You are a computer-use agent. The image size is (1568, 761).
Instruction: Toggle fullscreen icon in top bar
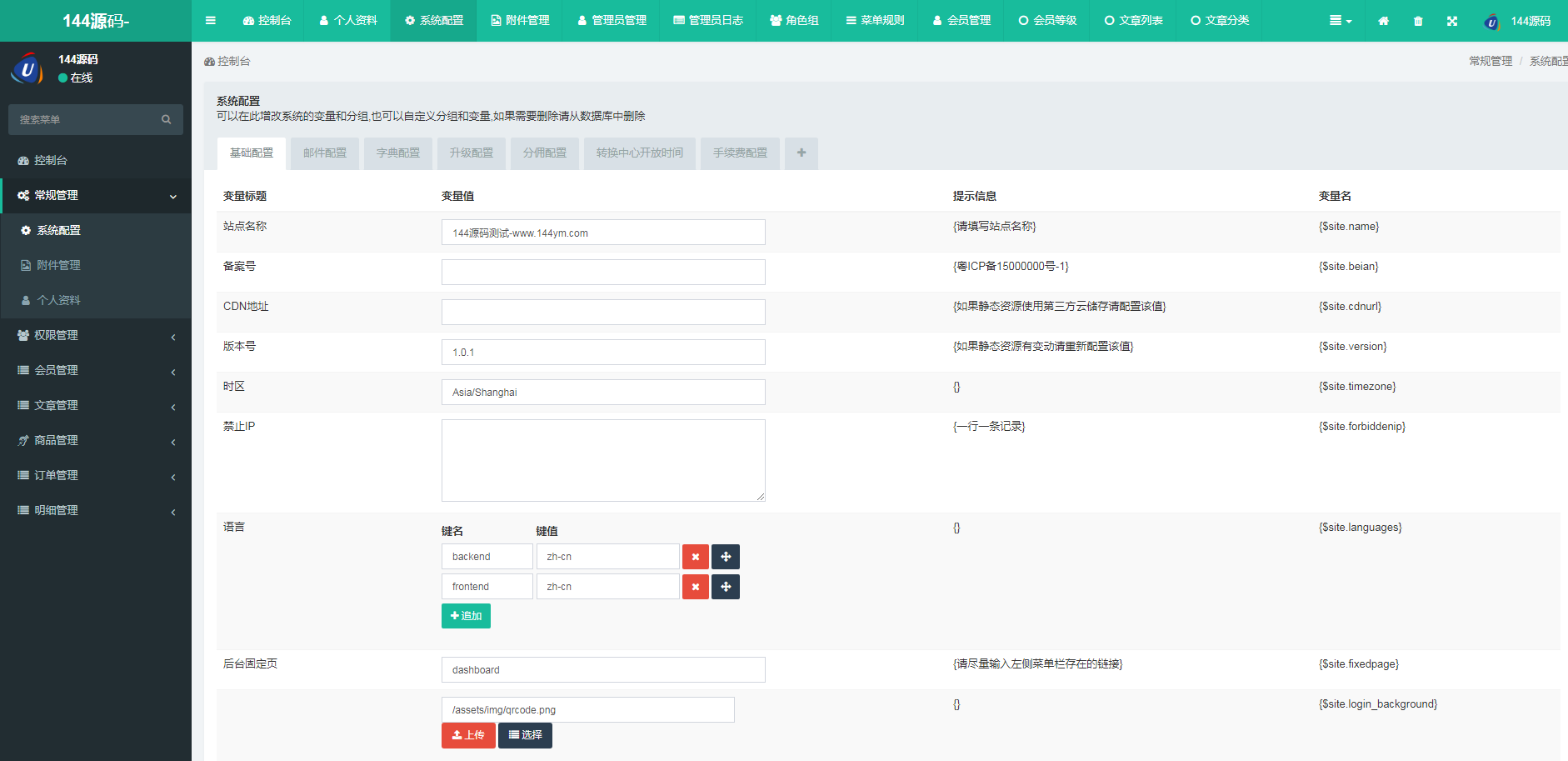point(1452,21)
